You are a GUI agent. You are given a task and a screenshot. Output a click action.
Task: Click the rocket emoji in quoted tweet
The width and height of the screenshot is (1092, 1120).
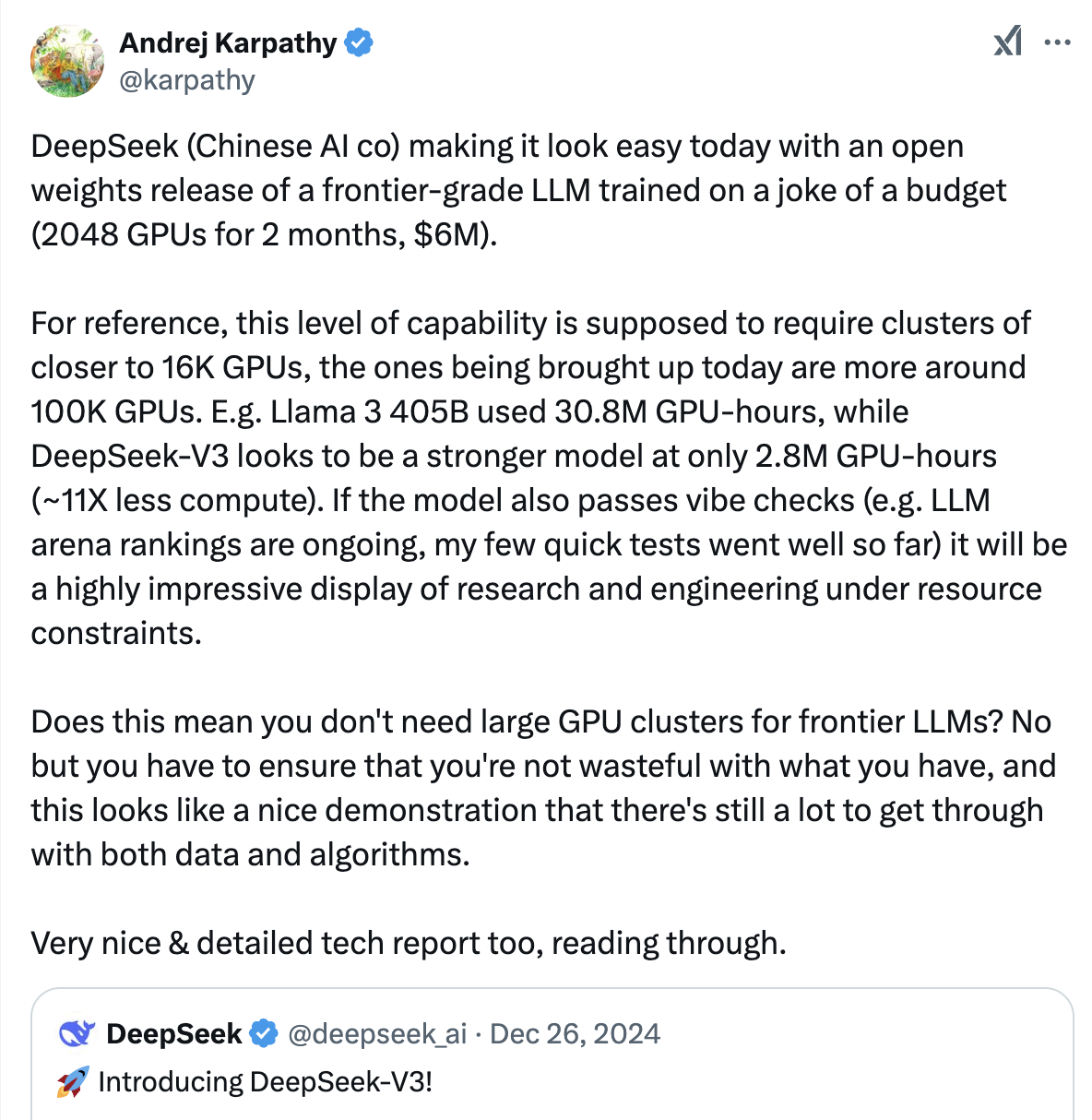(73, 1081)
